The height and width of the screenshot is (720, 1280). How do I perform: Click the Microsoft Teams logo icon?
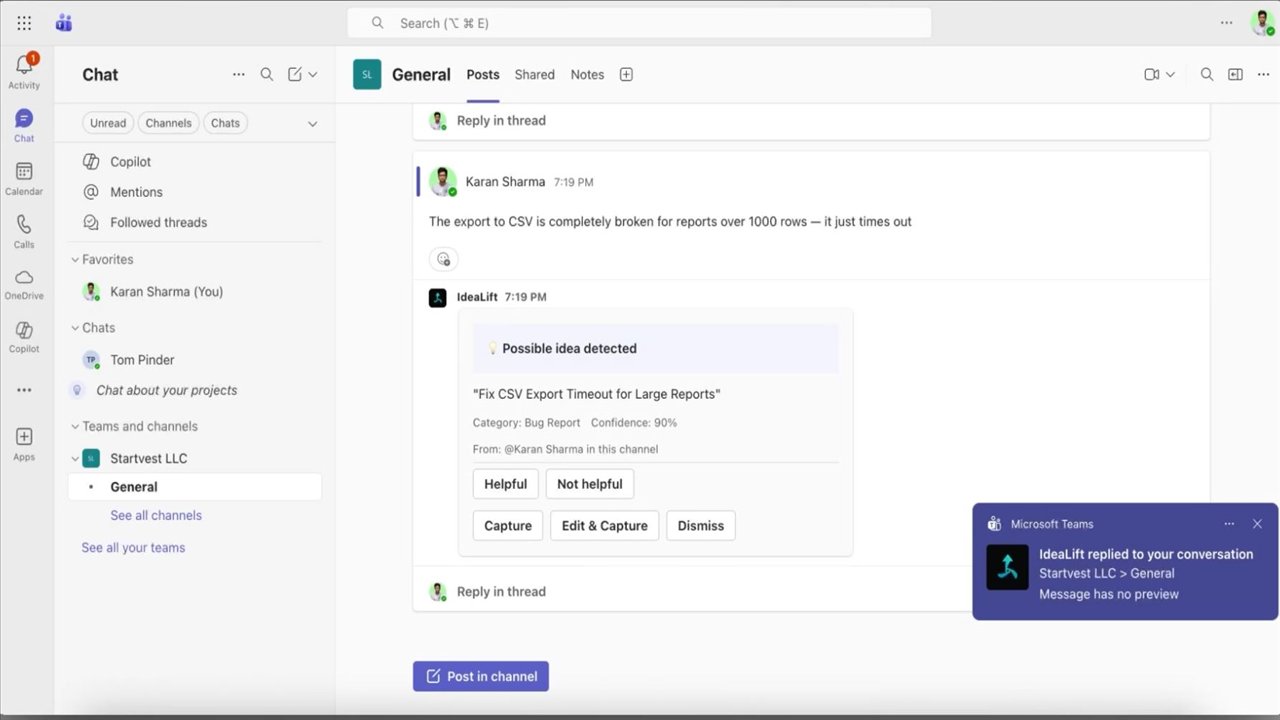coord(64,23)
